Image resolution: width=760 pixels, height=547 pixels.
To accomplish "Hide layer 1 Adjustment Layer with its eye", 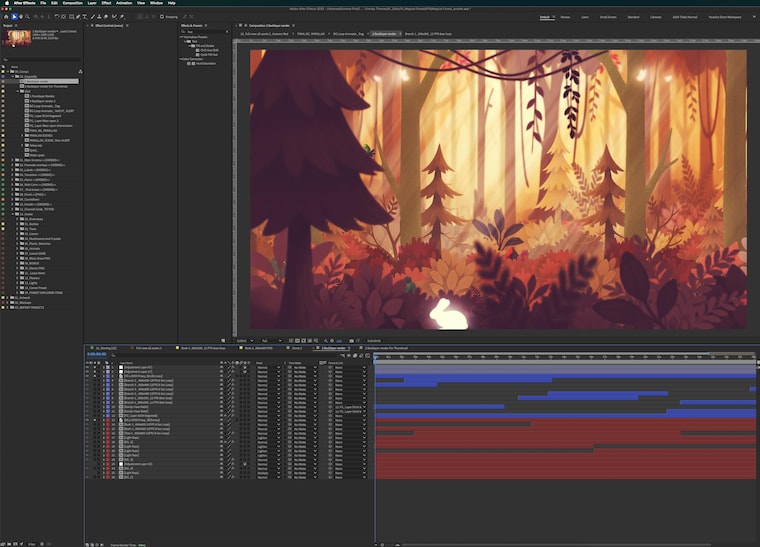I will (x=87, y=367).
